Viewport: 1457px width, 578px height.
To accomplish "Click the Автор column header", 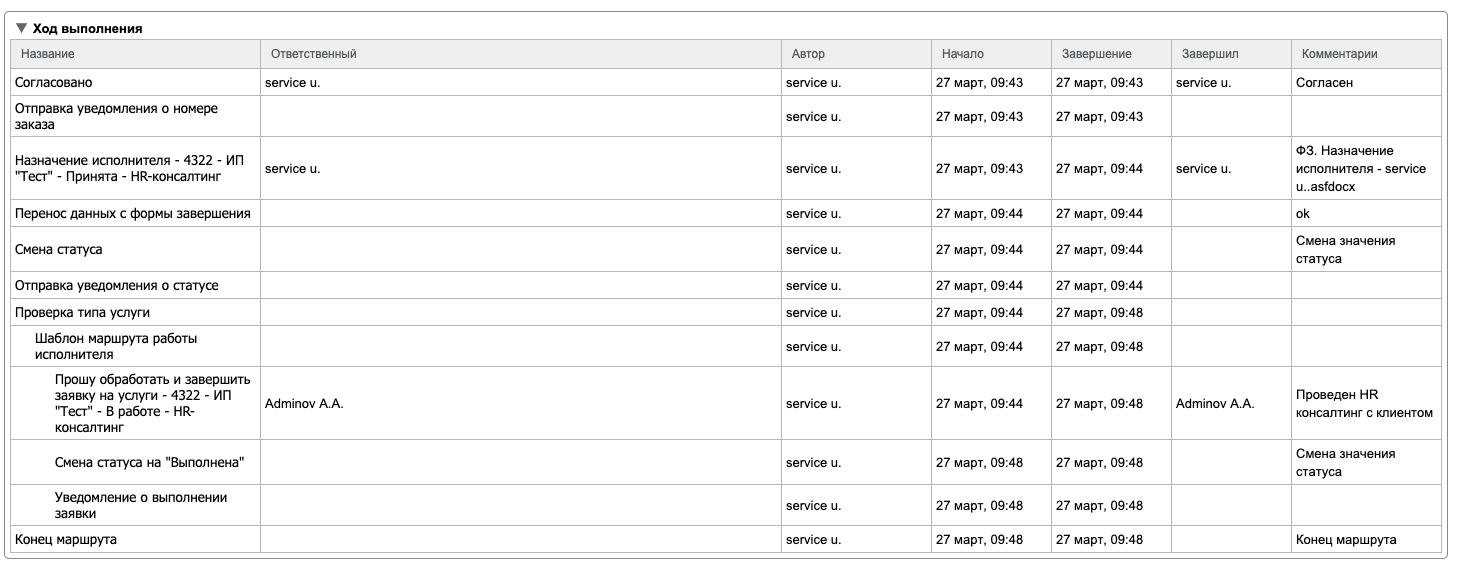I will pos(808,54).
